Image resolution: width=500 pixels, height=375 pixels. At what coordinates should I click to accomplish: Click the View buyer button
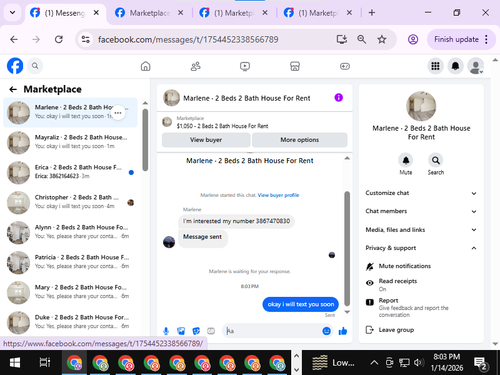[x=206, y=140]
